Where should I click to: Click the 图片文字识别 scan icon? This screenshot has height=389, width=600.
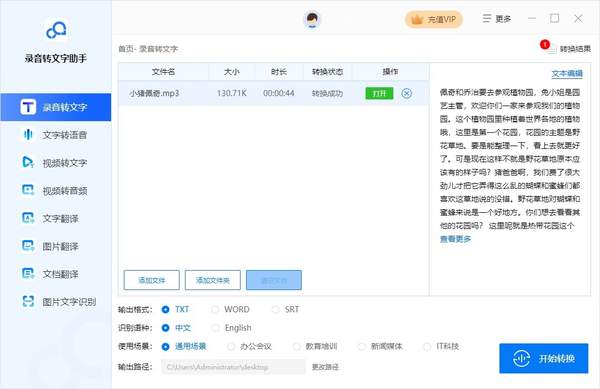[x=28, y=301]
